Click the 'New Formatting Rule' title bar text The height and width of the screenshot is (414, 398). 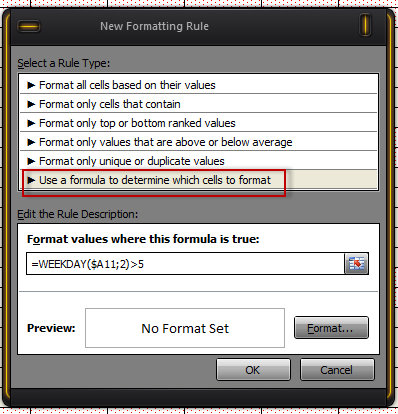point(154,26)
